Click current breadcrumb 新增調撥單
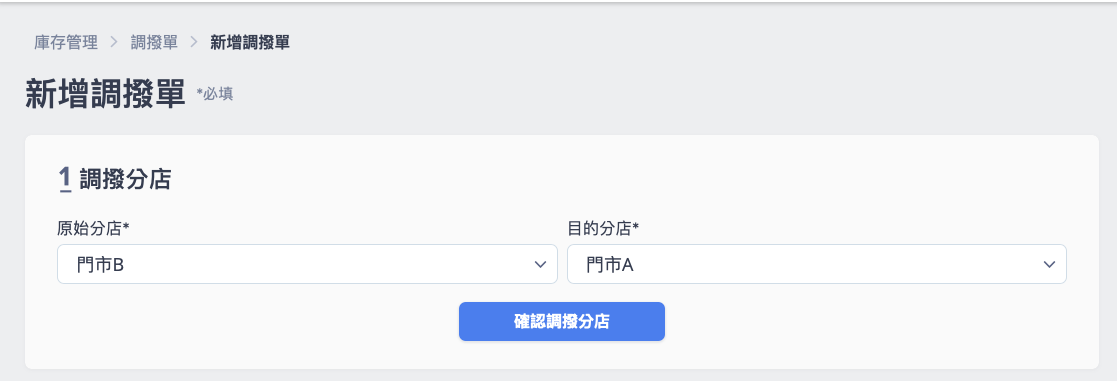The image size is (1117, 381). (x=250, y=43)
